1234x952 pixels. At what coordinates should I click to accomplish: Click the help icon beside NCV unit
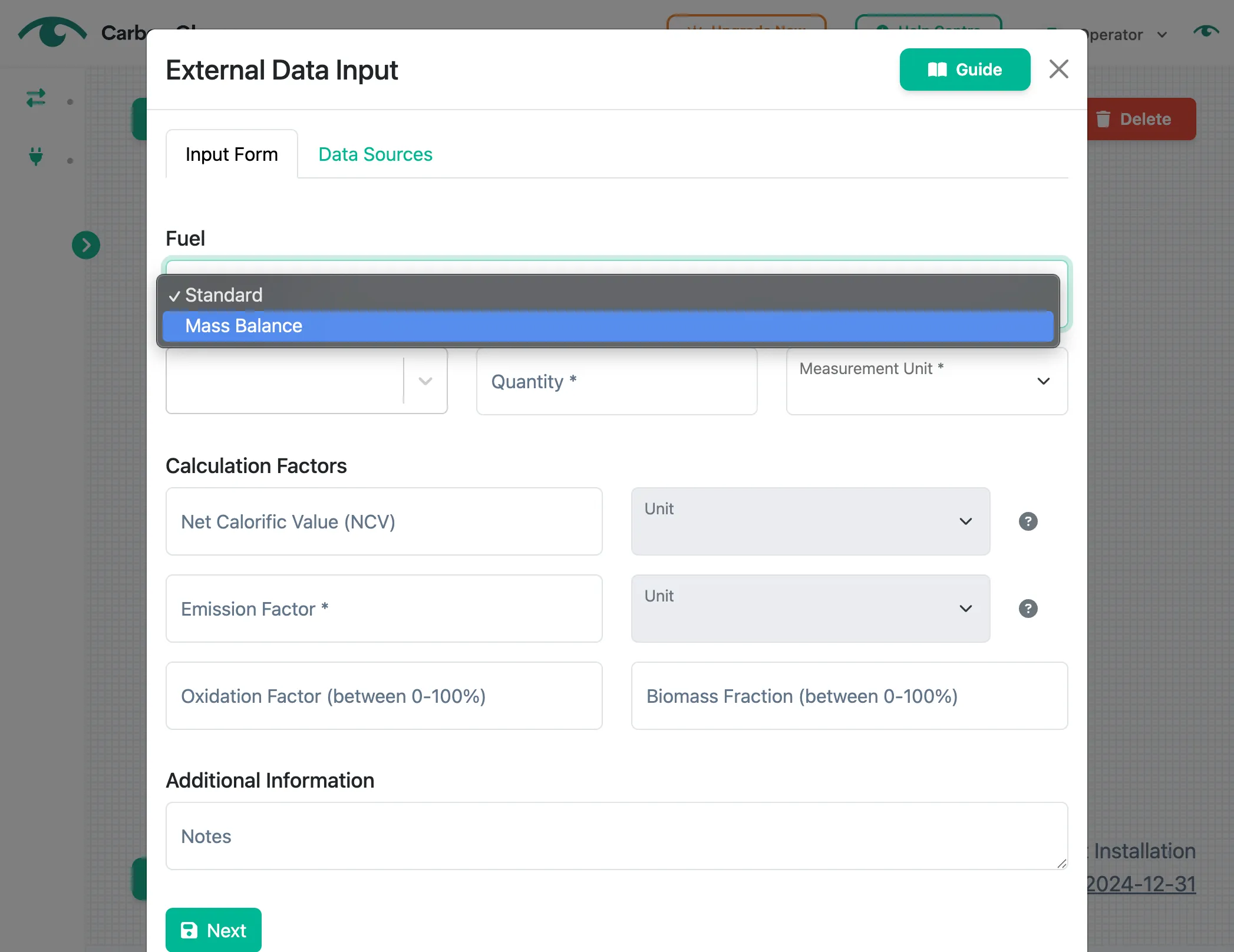coord(1028,521)
